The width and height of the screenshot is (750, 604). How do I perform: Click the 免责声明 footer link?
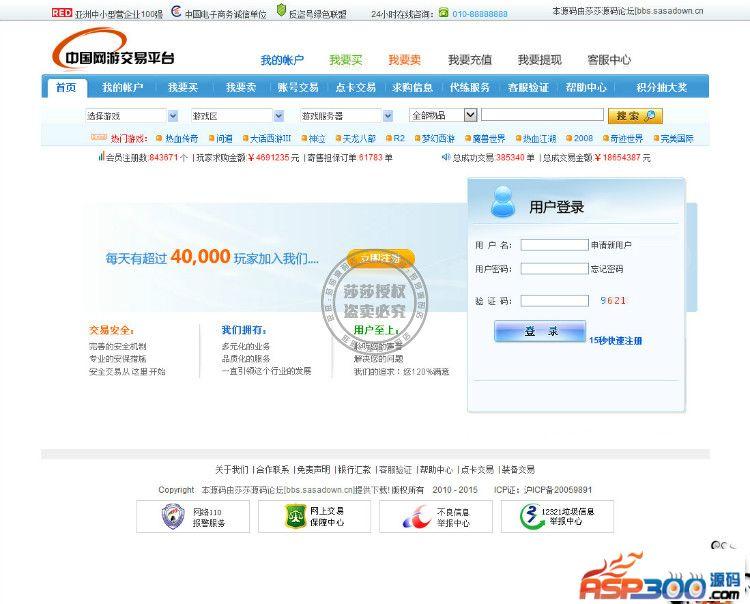tap(314, 470)
